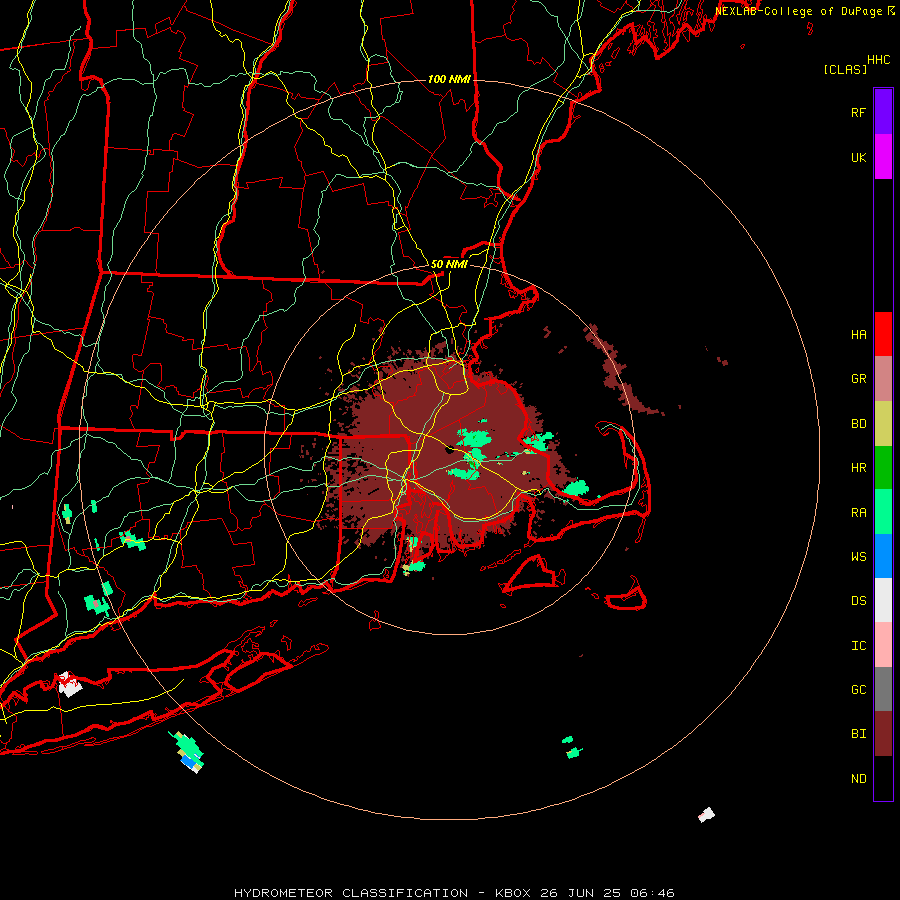Image resolution: width=900 pixels, height=900 pixels.
Task: Click the DS white legend swatch
Action: [883, 600]
